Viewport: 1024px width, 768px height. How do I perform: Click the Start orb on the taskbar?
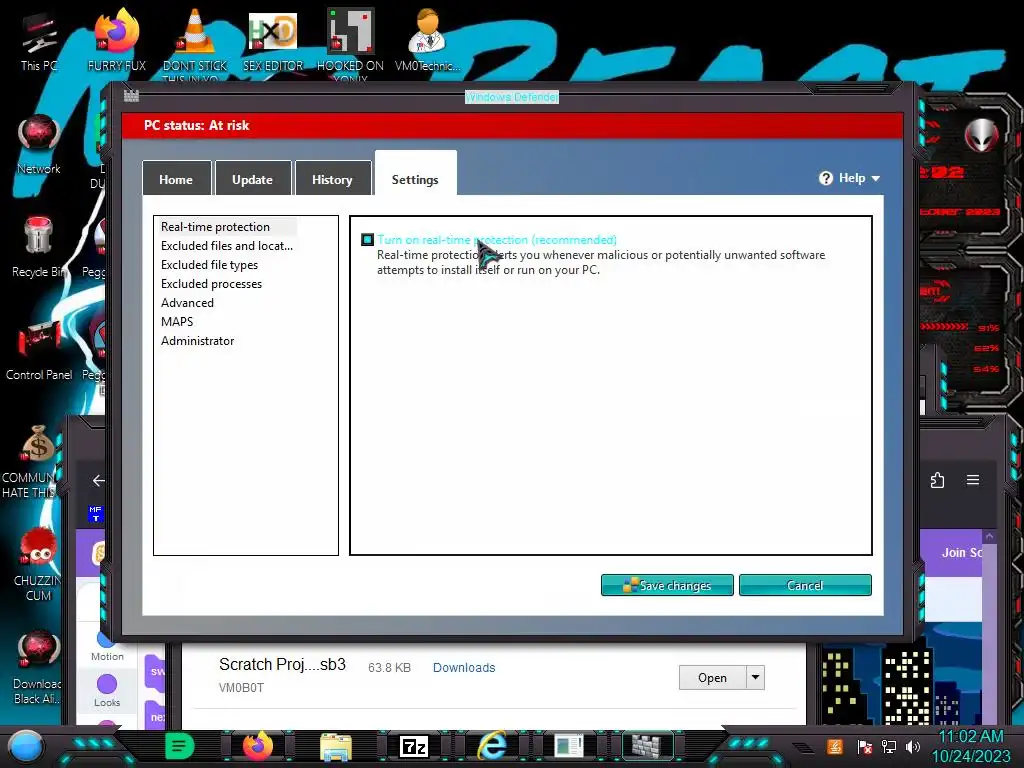(x=26, y=746)
